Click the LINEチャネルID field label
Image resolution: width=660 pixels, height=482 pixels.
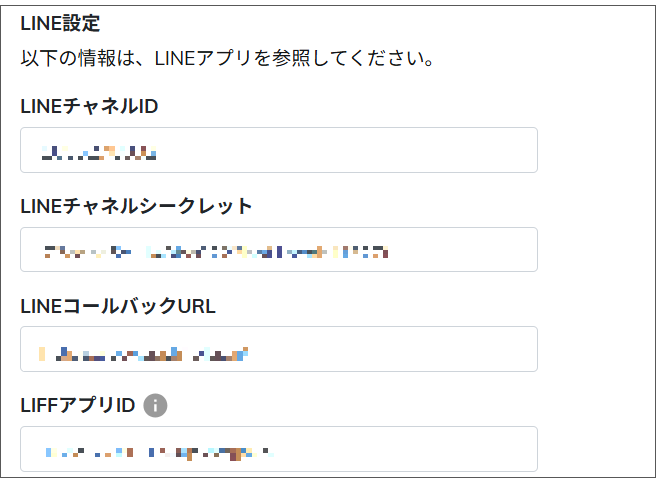tap(89, 107)
